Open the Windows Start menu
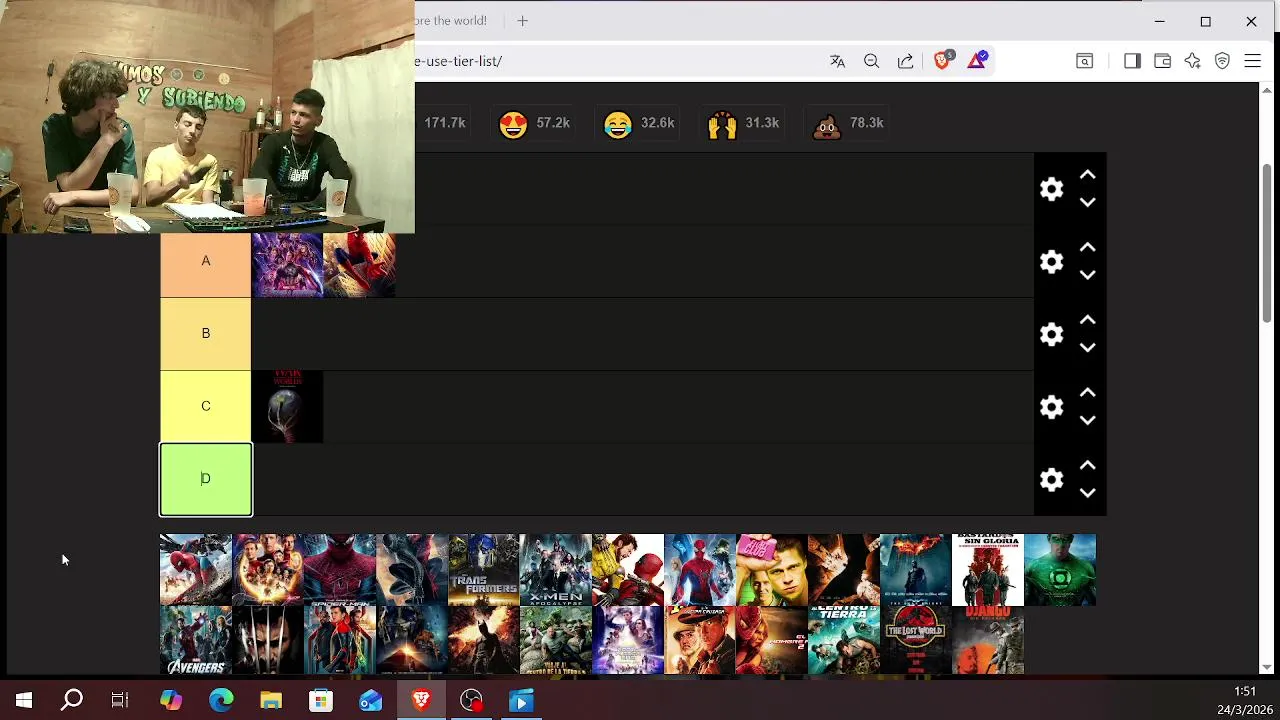 click(x=24, y=701)
